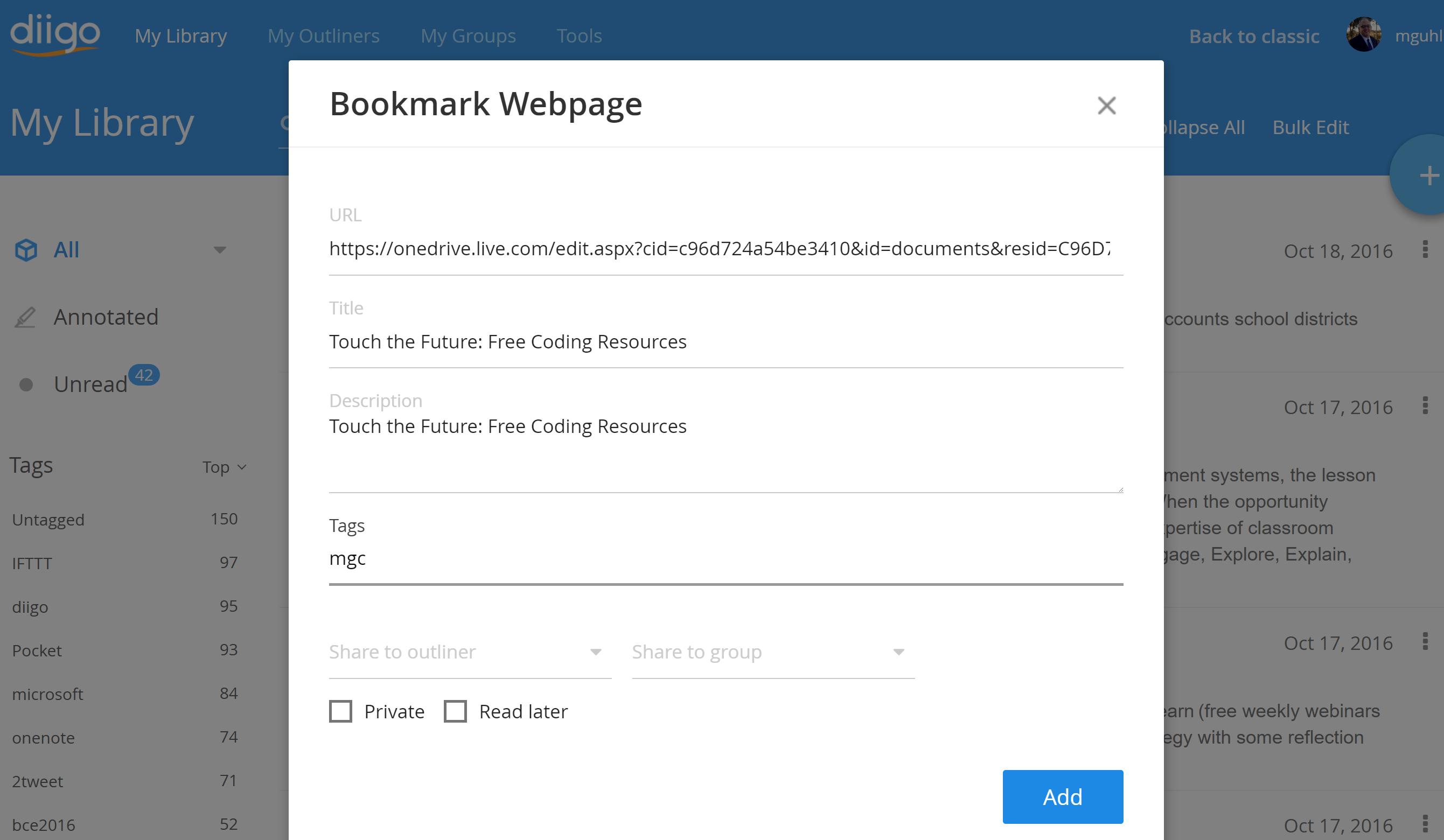Click the diigo logo
Viewport: 1444px width, 840px height.
55,34
